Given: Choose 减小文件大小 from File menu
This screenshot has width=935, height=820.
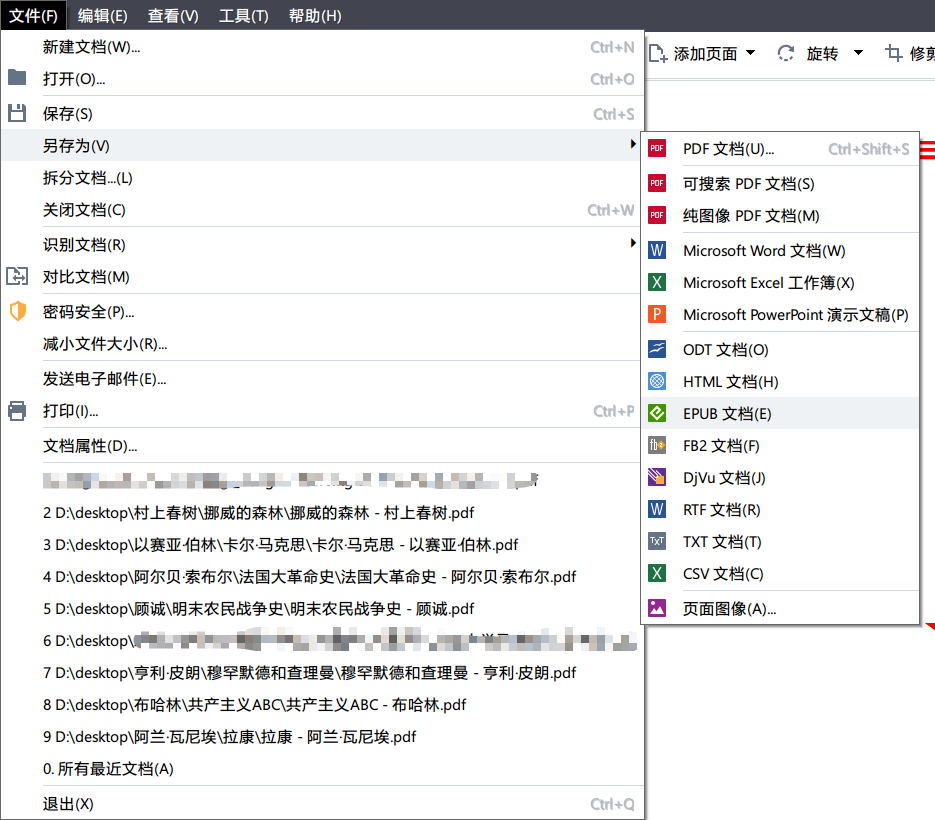Looking at the screenshot, I should tap(104, 344).
